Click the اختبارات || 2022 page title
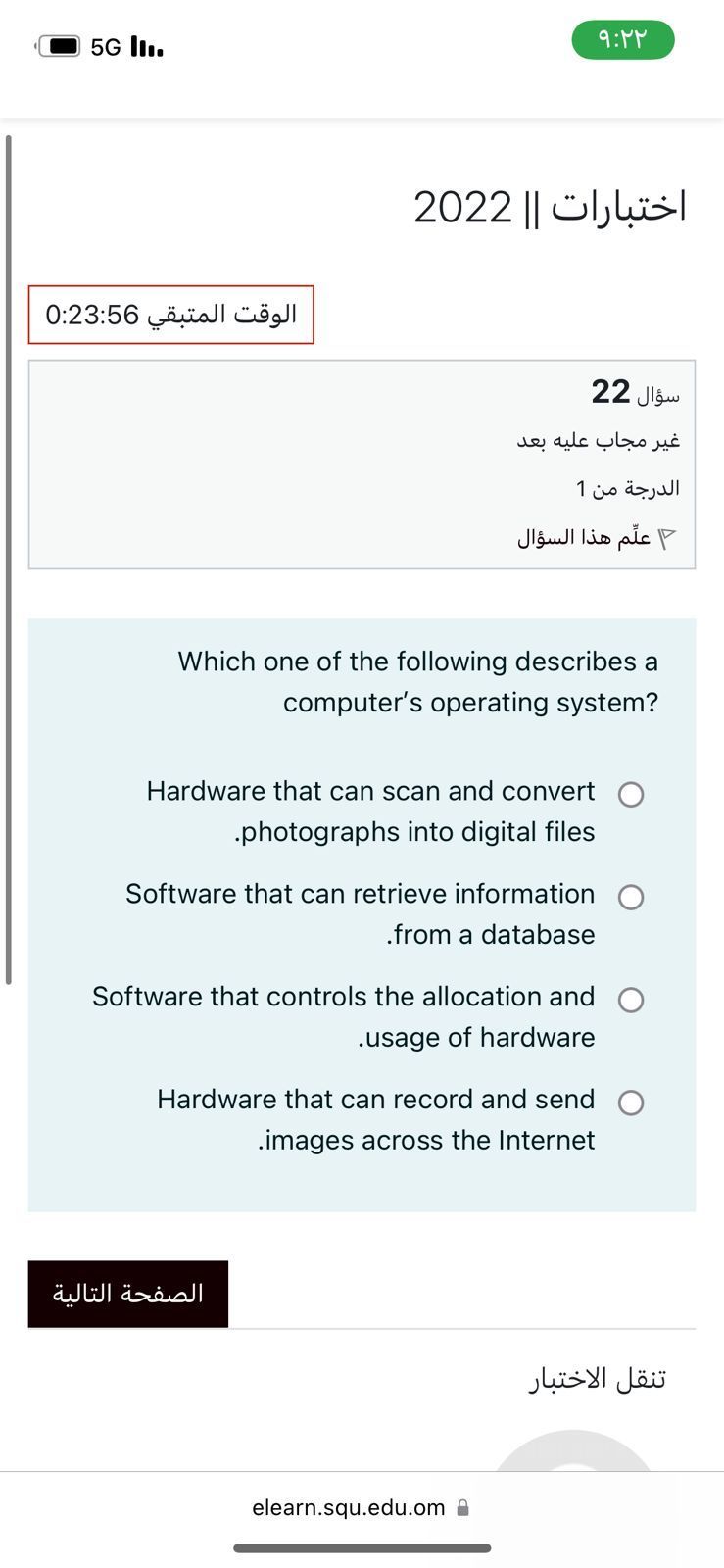The height and width of the screenshot is (1568, 724). coord(550,207)
